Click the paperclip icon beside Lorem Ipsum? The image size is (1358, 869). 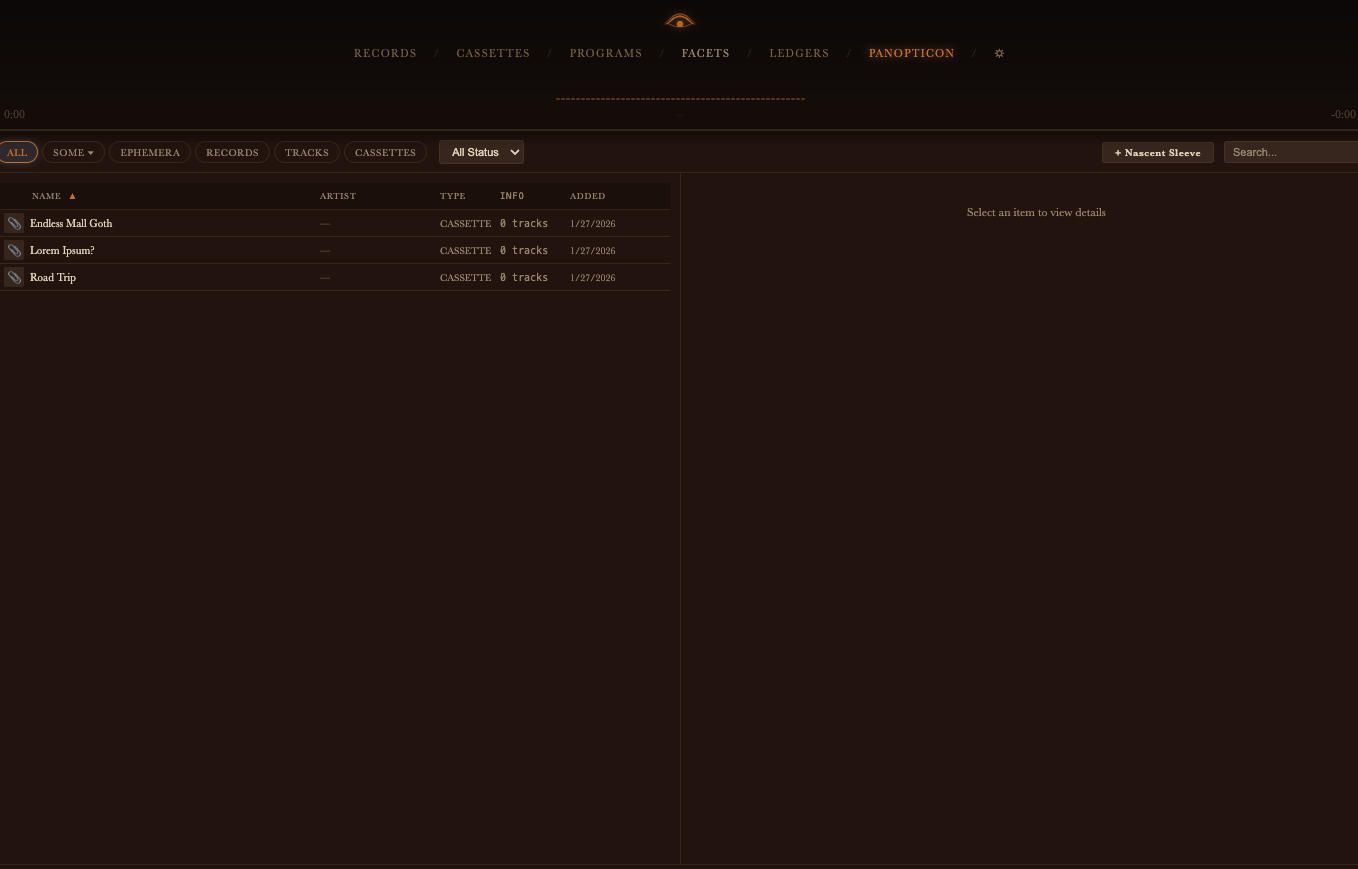point(13,250)
